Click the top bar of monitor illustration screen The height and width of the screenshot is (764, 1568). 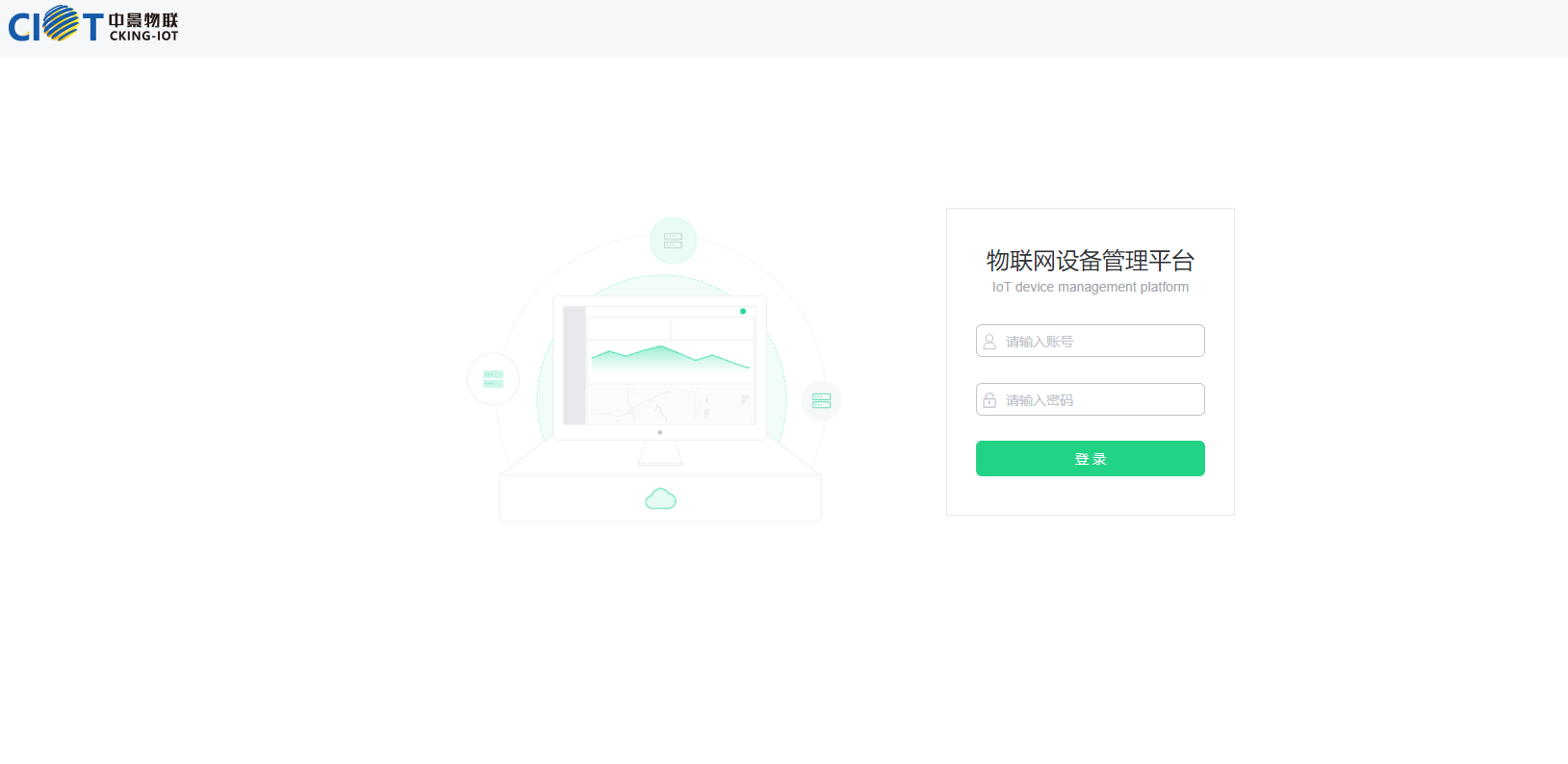[664, 311]
